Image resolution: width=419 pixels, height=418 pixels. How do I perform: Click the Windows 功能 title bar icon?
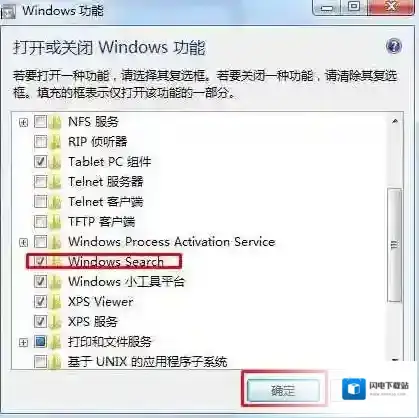pyautogui.click(x=8, y=11)
